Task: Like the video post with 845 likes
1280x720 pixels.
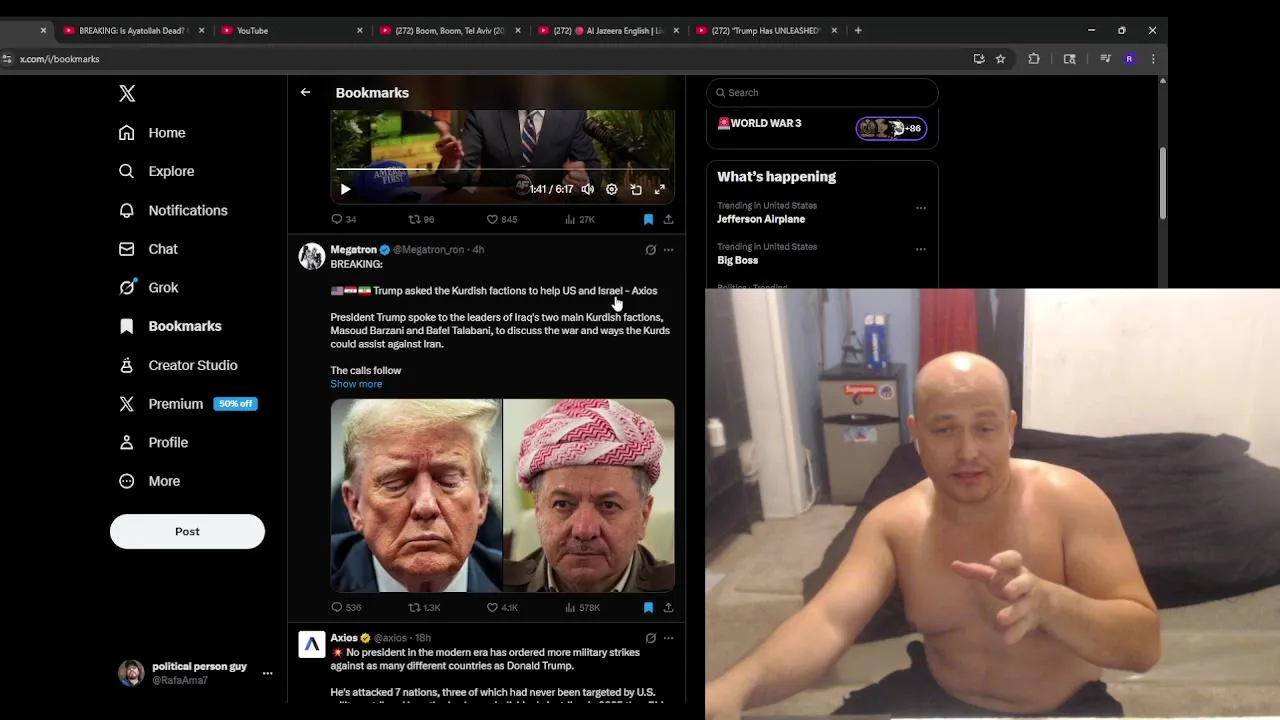Action: pos(502,219)
